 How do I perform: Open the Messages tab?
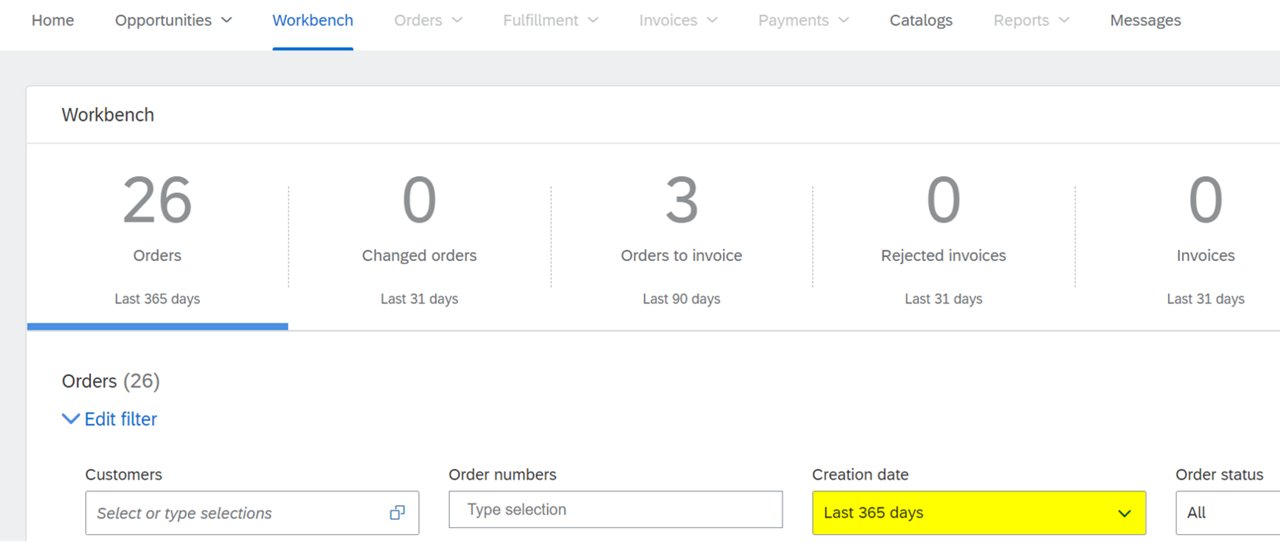[1145, 20]
